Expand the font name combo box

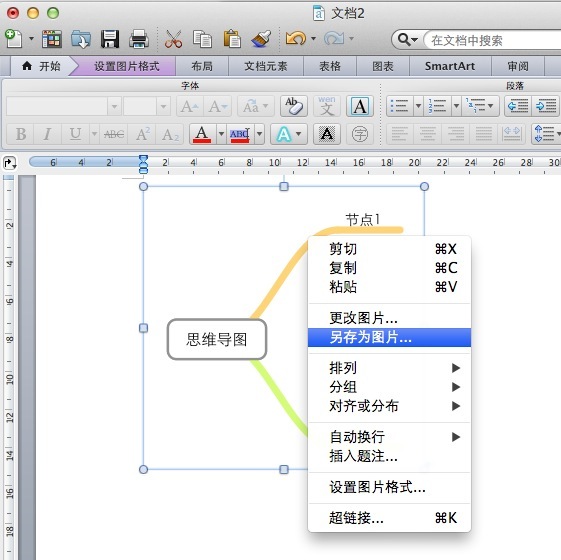point(114,106)
